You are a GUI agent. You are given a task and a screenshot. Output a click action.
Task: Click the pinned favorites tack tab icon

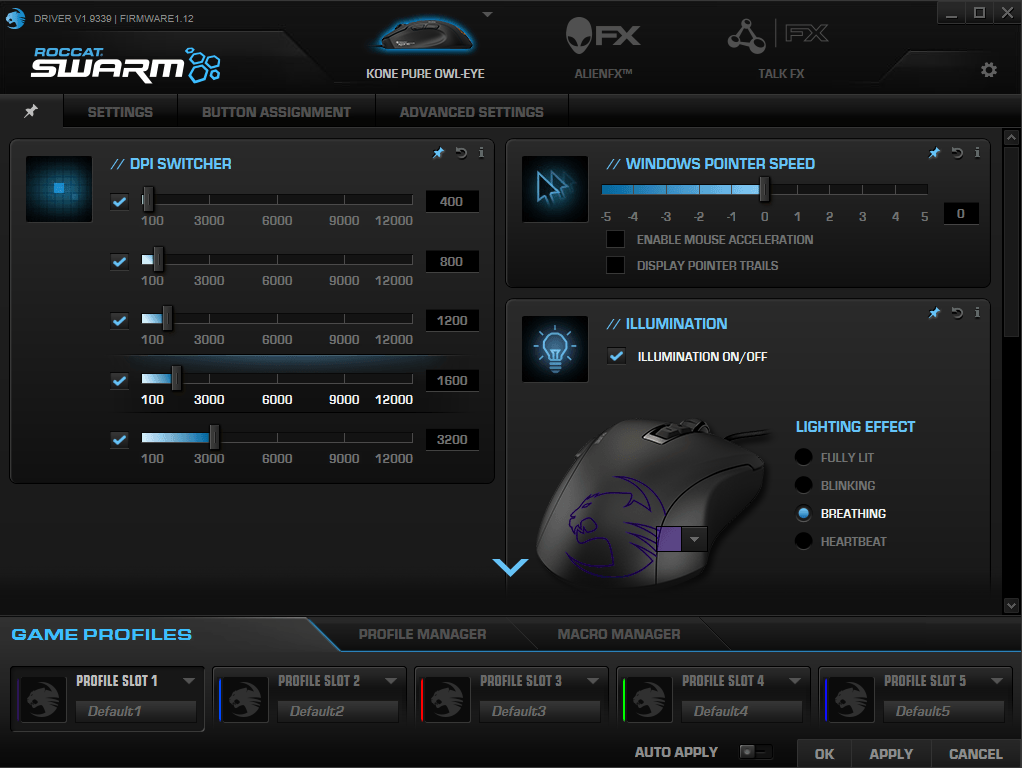pos(32,111)
